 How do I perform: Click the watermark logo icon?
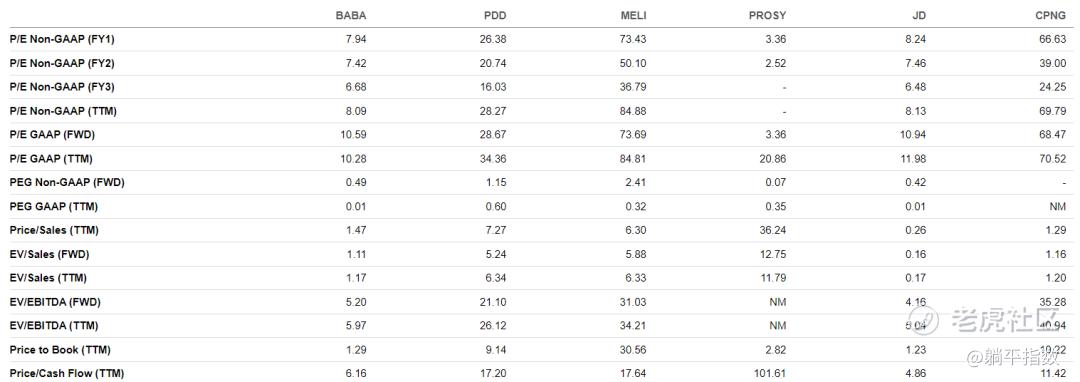click(x=920, y=319)
